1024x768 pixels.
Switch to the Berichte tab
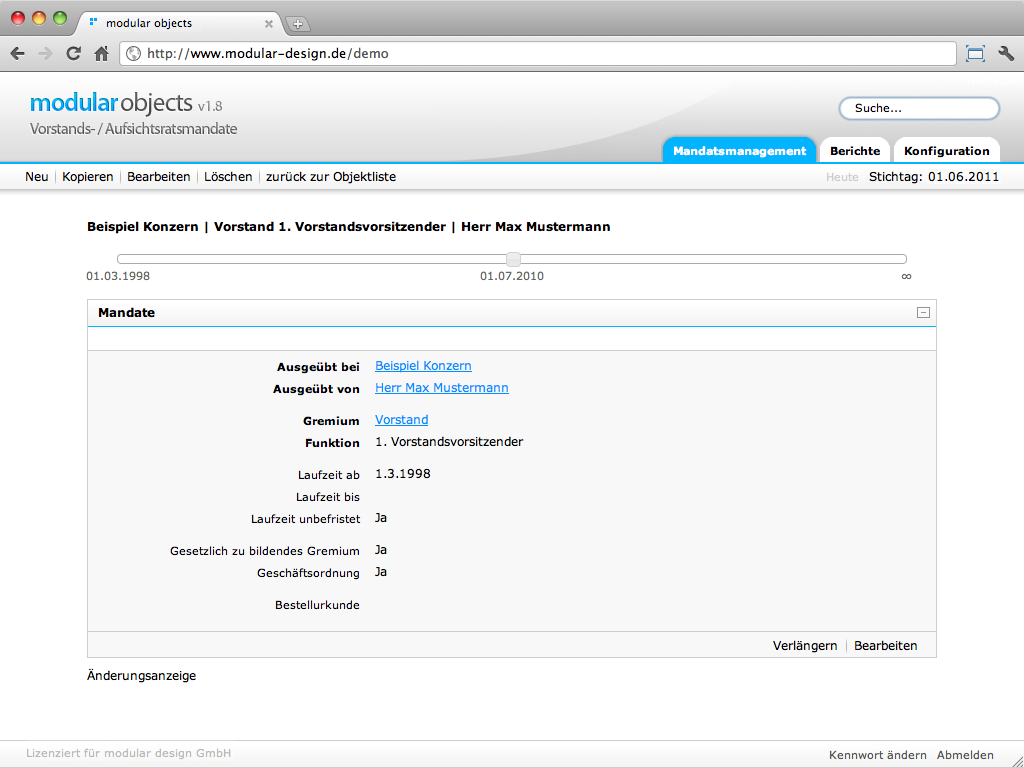pos(855,151)
